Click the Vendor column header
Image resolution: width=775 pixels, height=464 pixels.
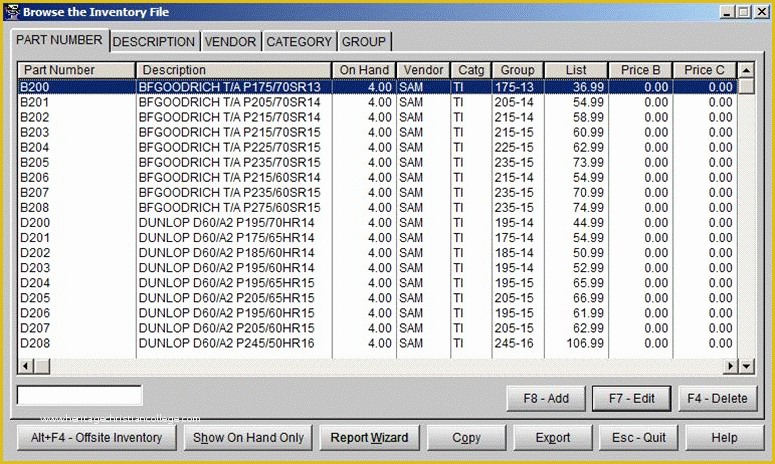click(x=423, y=70)
